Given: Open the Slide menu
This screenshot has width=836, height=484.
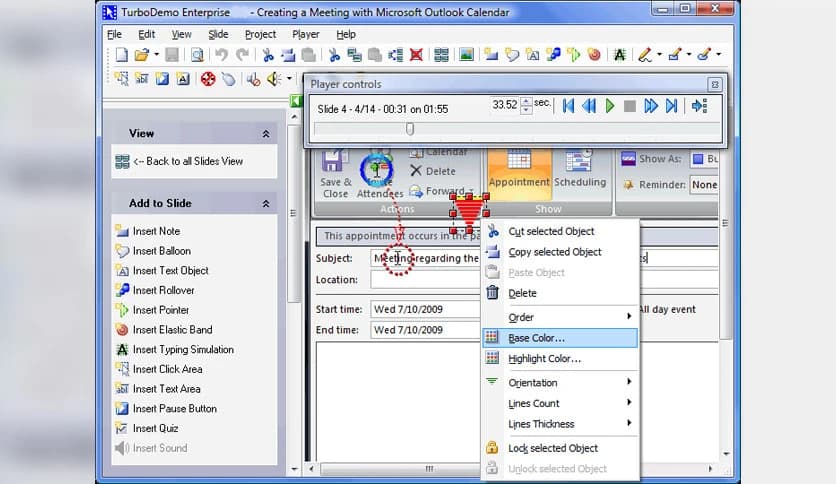Looking at the screenshot, I should coord(218,34).
